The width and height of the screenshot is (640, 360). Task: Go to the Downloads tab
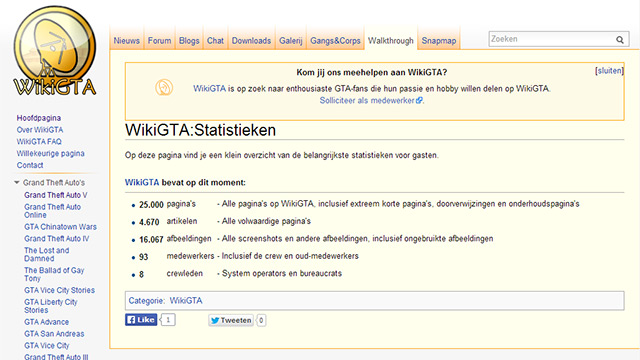pos(251,41)
